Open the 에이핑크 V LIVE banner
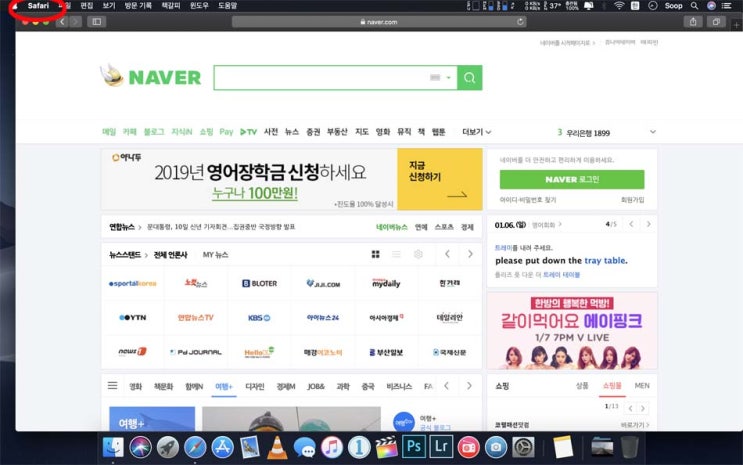This screenshot has height=465, width=743. (572, 331)
